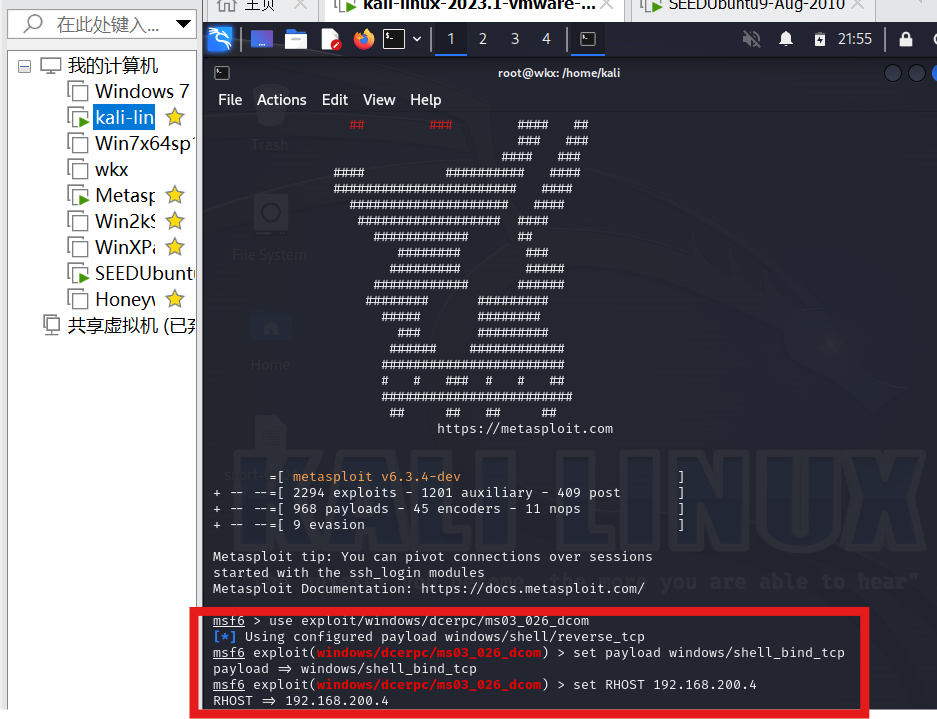Select the Win2k virtual machine
The image size is (937, 719).
pos(125,221)
